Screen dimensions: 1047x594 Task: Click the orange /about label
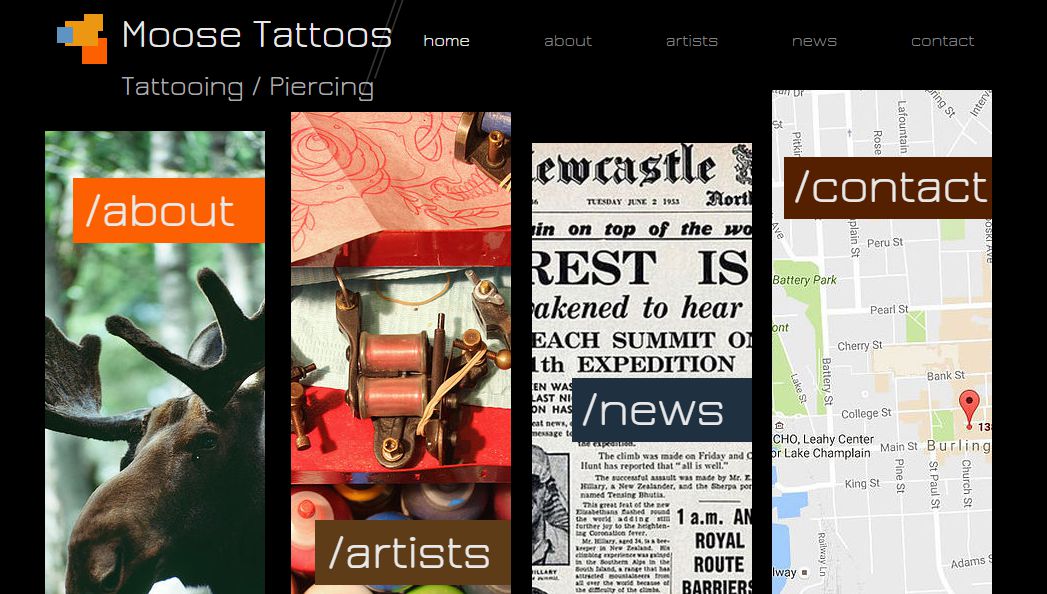click(168, 210)
